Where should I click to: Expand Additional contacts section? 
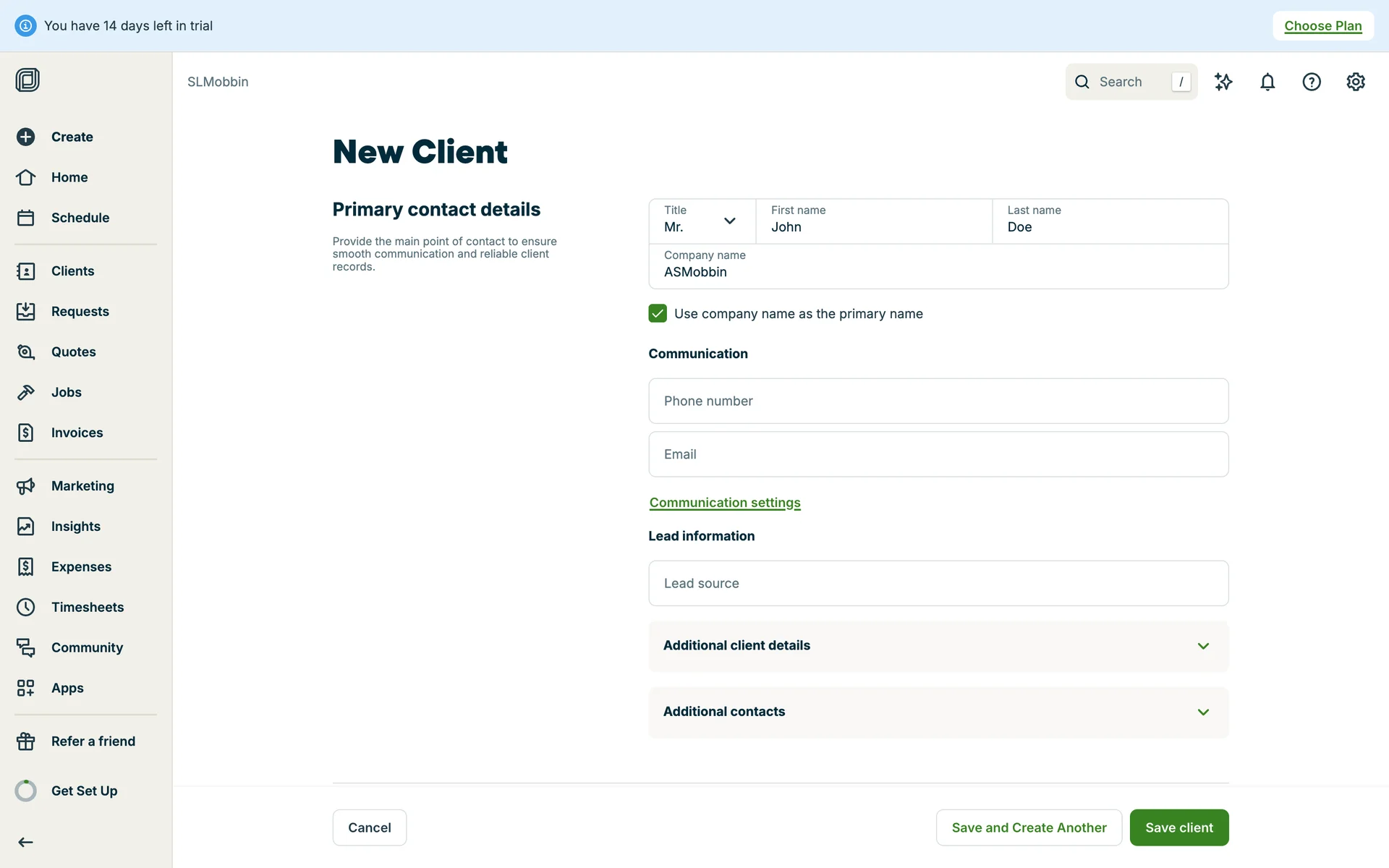(x=938, y=712)
